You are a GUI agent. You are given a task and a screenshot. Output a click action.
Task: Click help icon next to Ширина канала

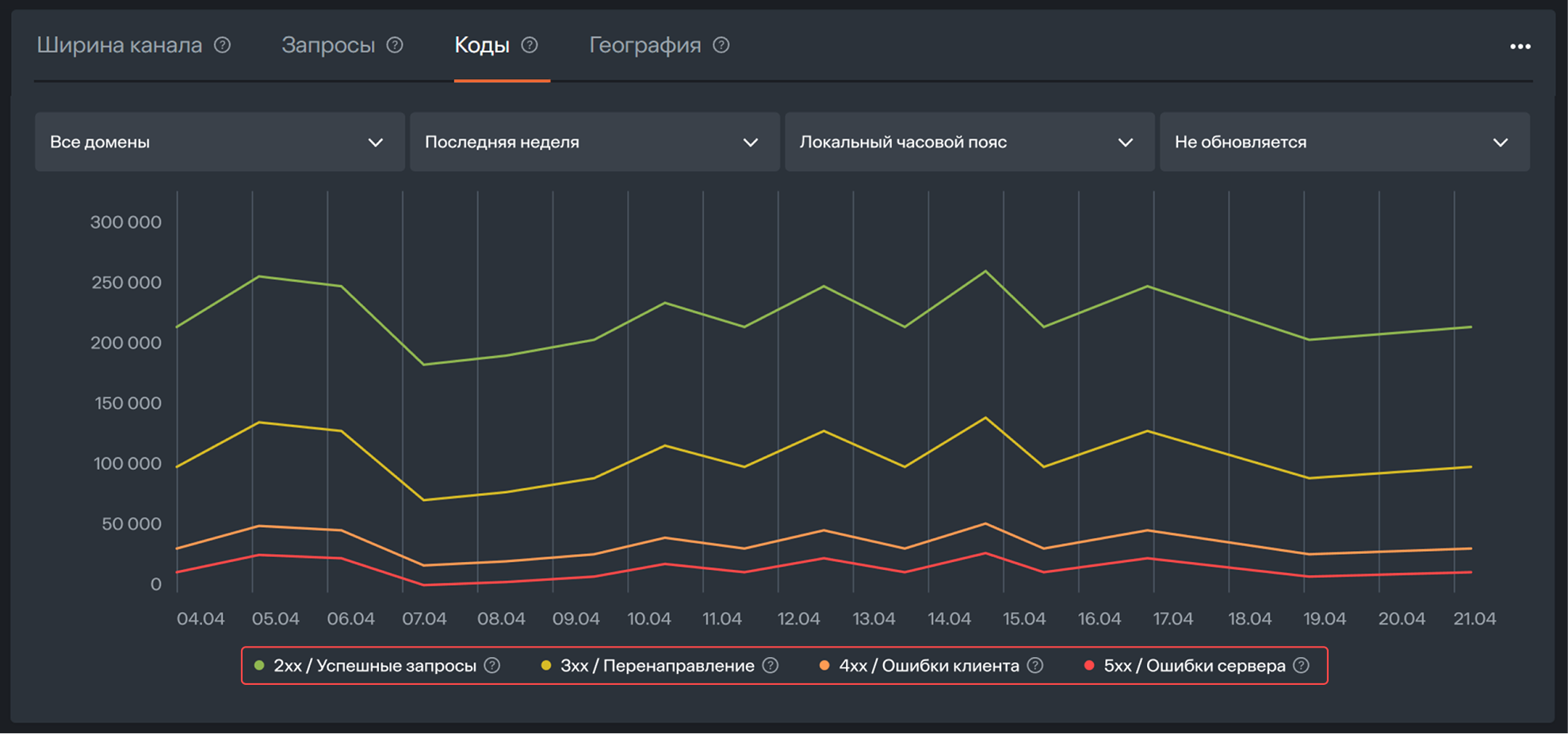click(223, 45)
